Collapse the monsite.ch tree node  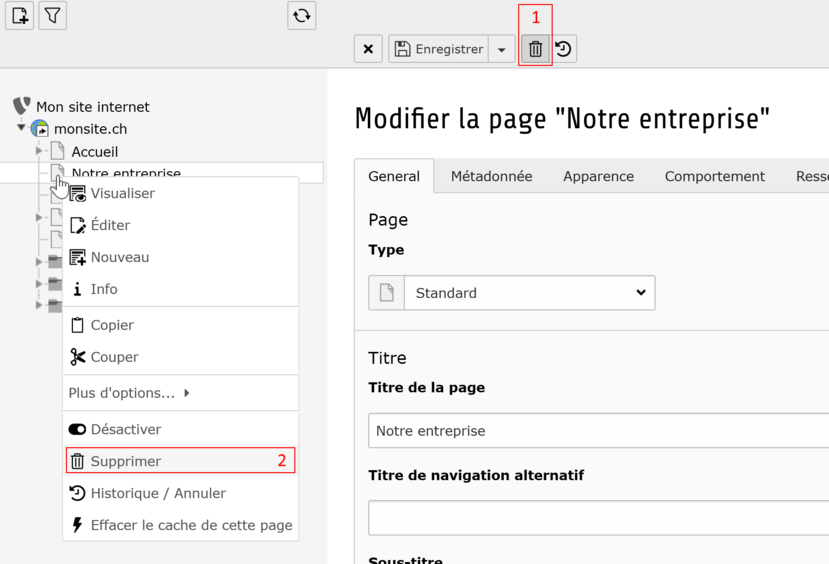(21, 128)
